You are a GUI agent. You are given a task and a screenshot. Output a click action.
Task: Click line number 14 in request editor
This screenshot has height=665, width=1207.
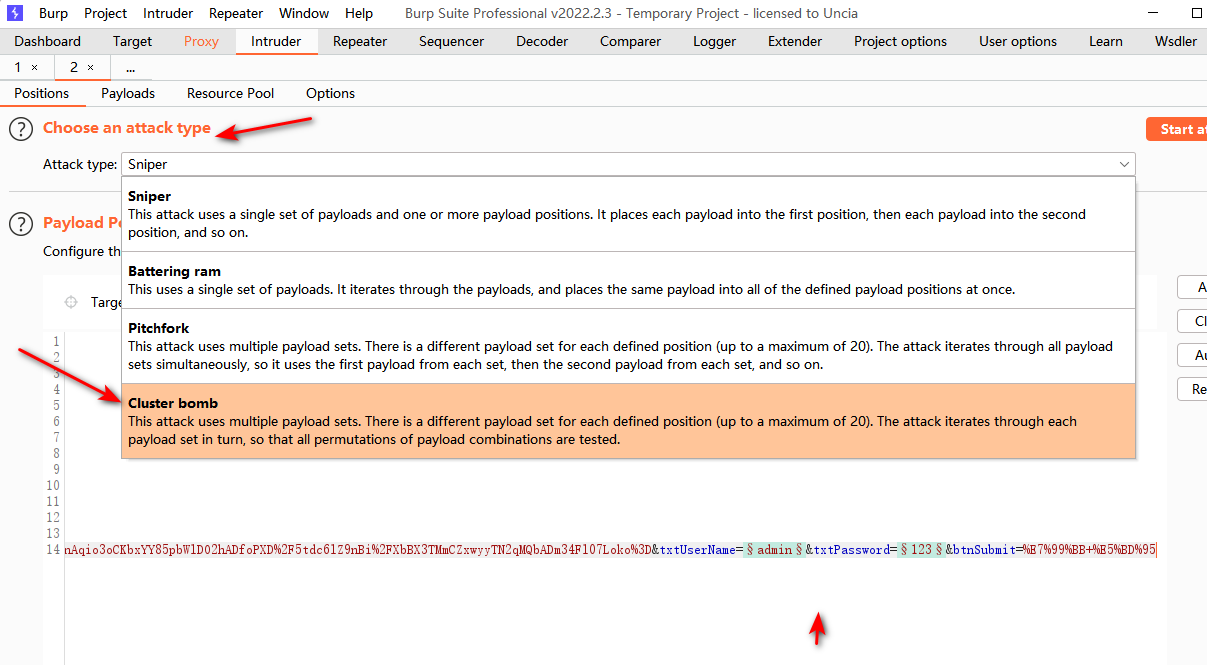tap(53, 550)
